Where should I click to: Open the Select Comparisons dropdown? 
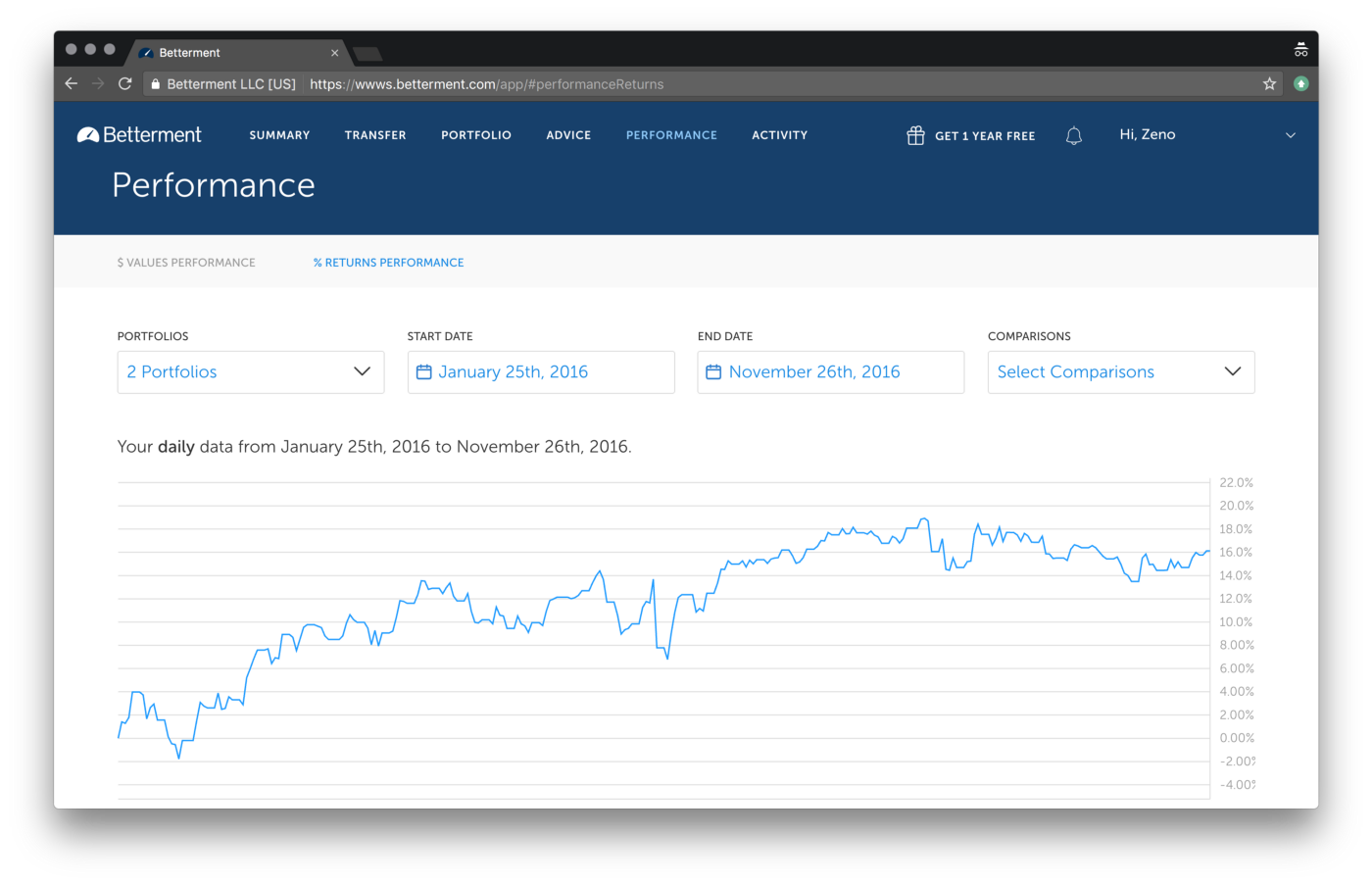1120,371
